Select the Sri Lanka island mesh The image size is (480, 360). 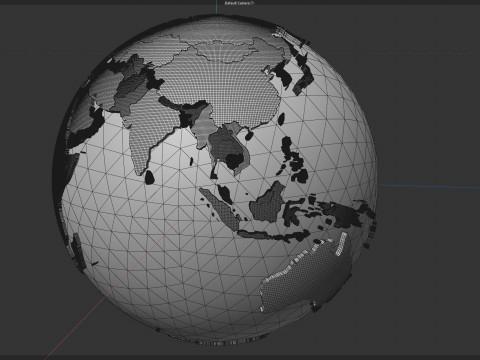point(150,177)
